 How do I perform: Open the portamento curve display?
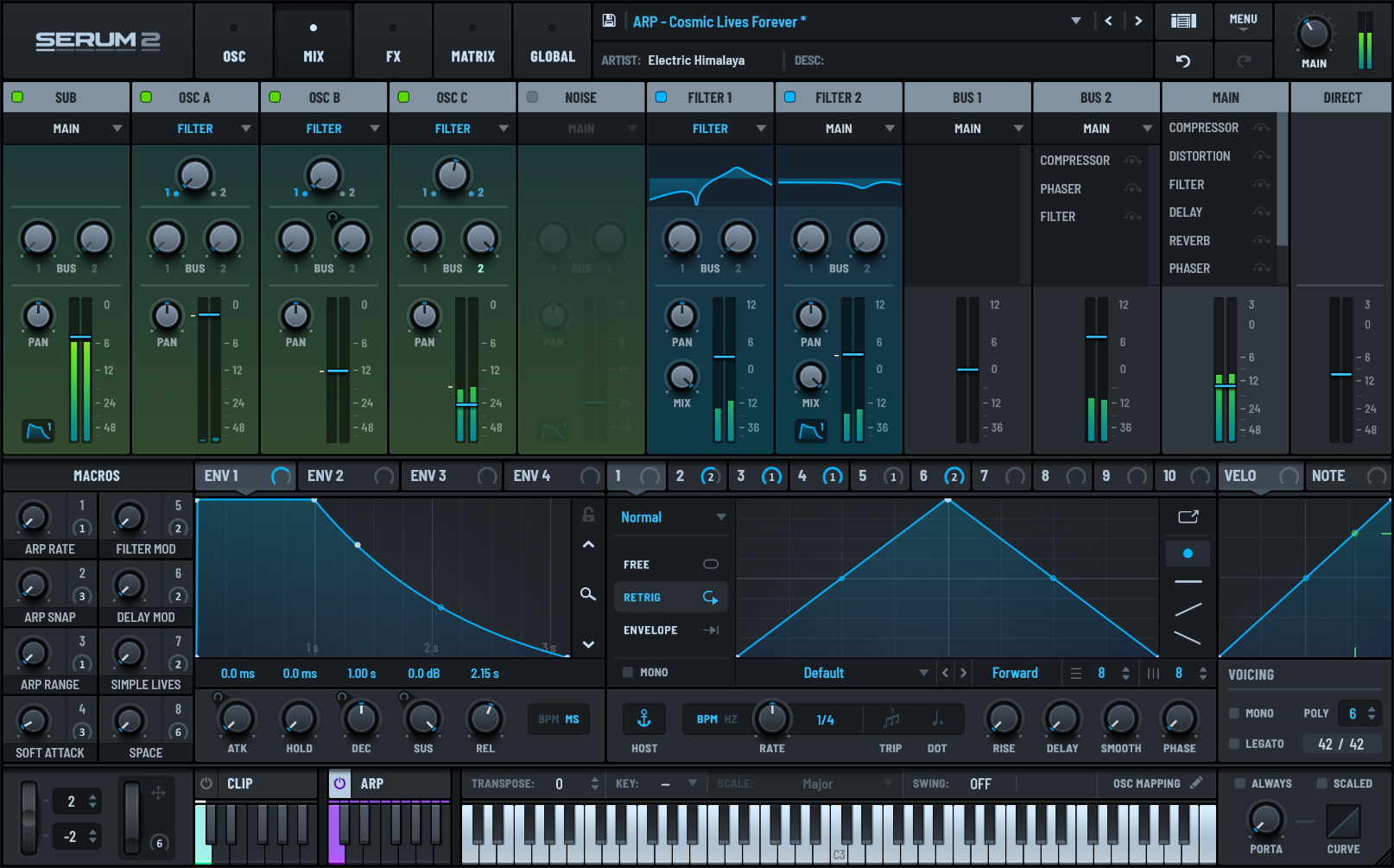tap(1343, 821)
